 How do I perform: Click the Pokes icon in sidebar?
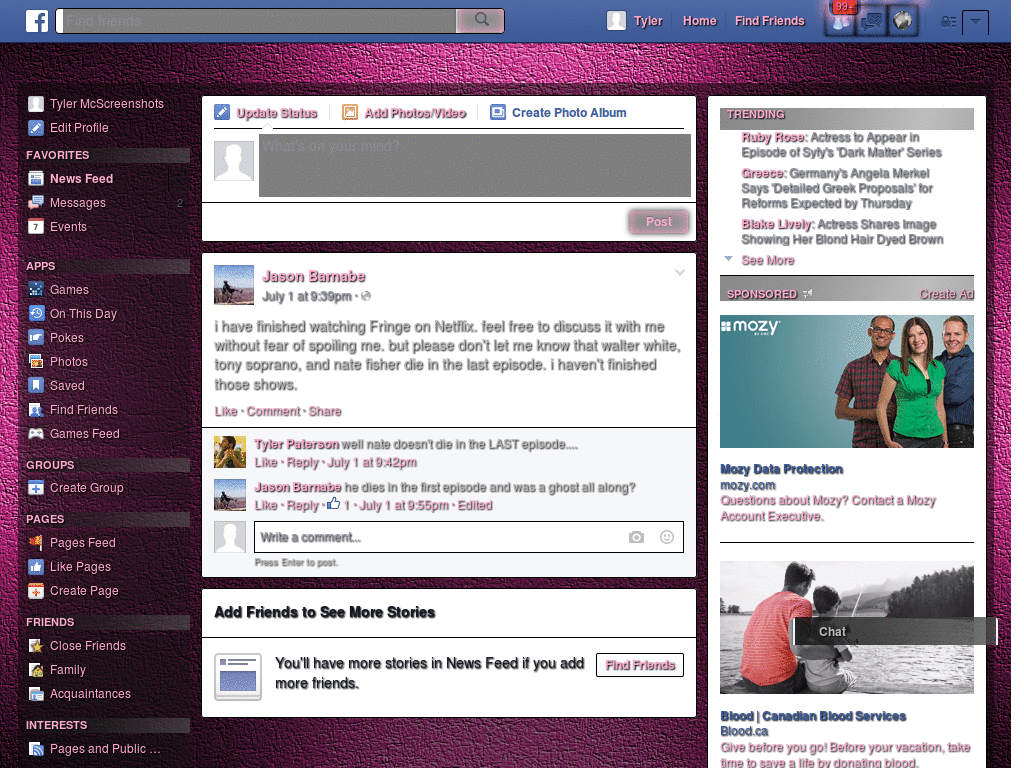click(x=36, y=338)
